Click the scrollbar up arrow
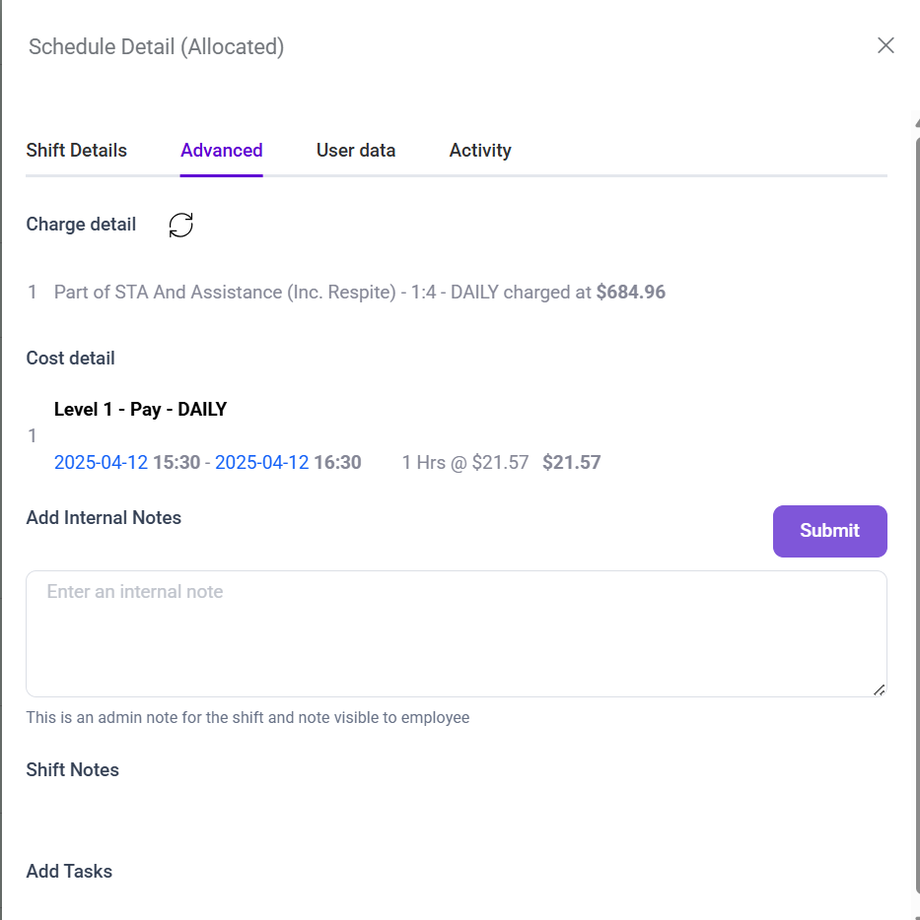This screenshot has width=920, height=920. click(x=916, y=123)
